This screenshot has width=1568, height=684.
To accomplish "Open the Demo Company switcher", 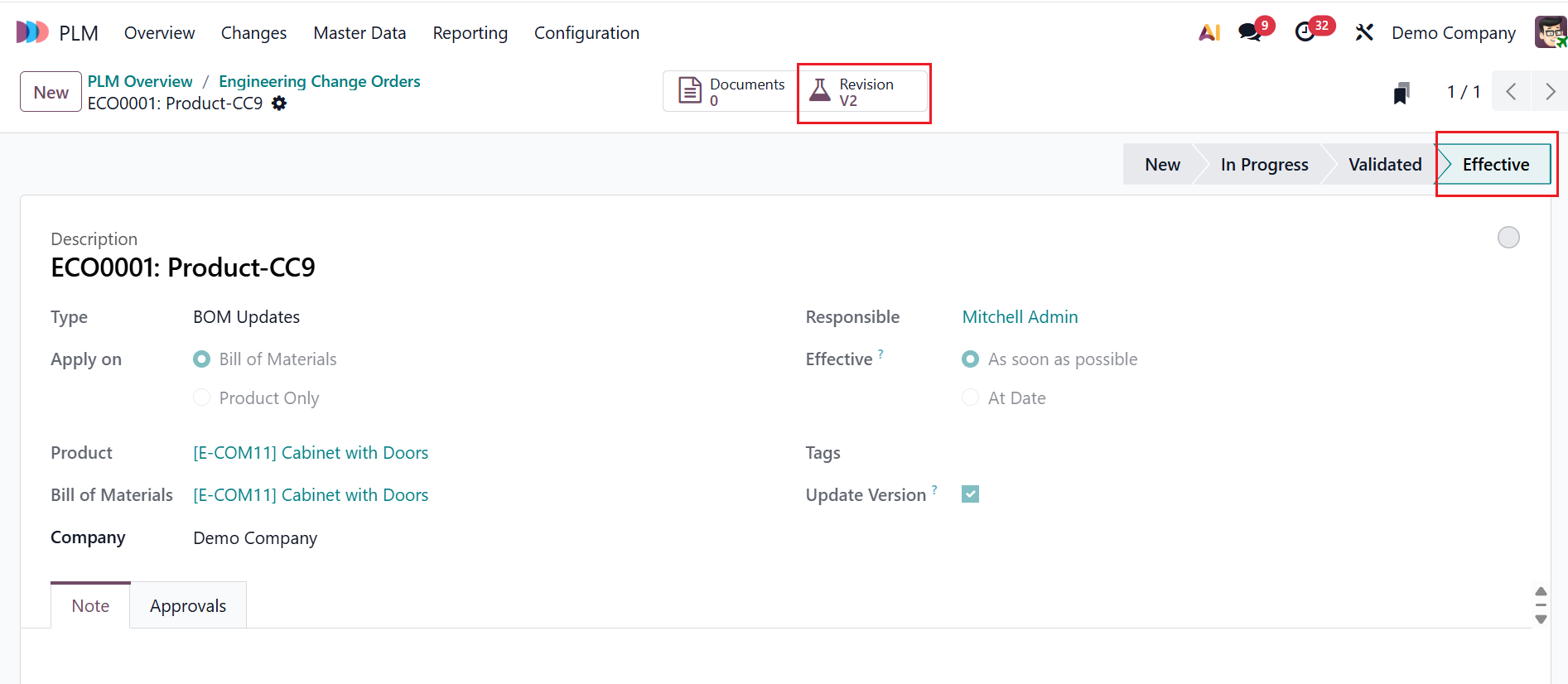I will 1453,33.
